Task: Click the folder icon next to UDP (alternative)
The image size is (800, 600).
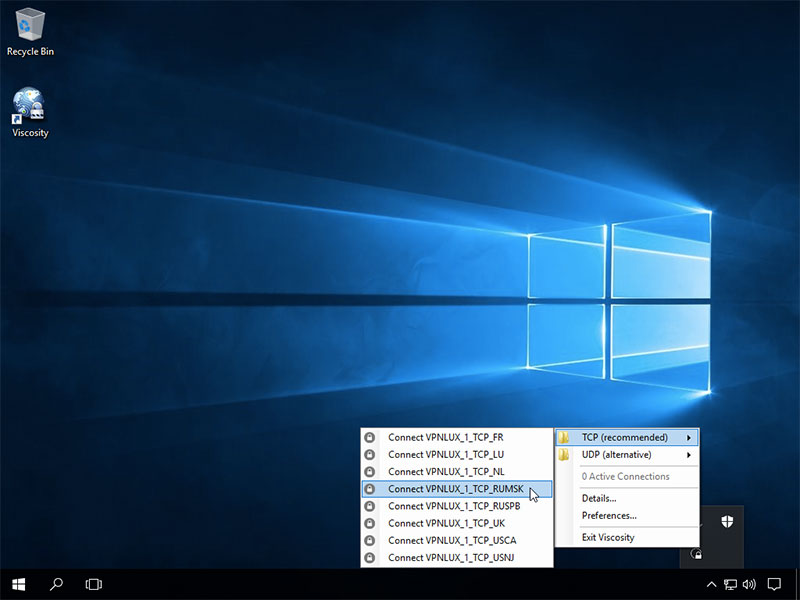Action: point(563,455)
